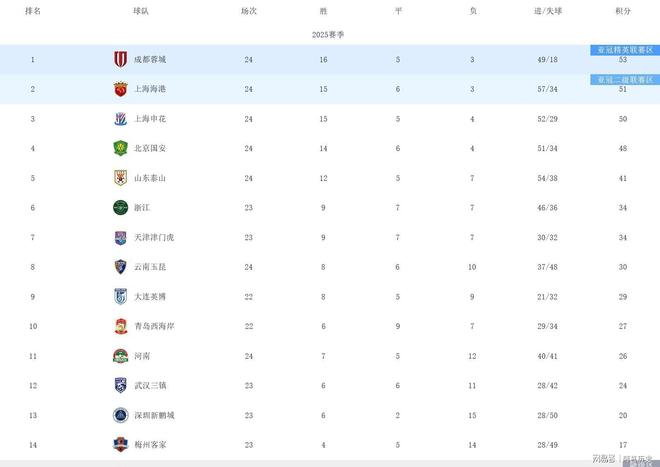Open the 上海海港 team name link

pos(150,89)
